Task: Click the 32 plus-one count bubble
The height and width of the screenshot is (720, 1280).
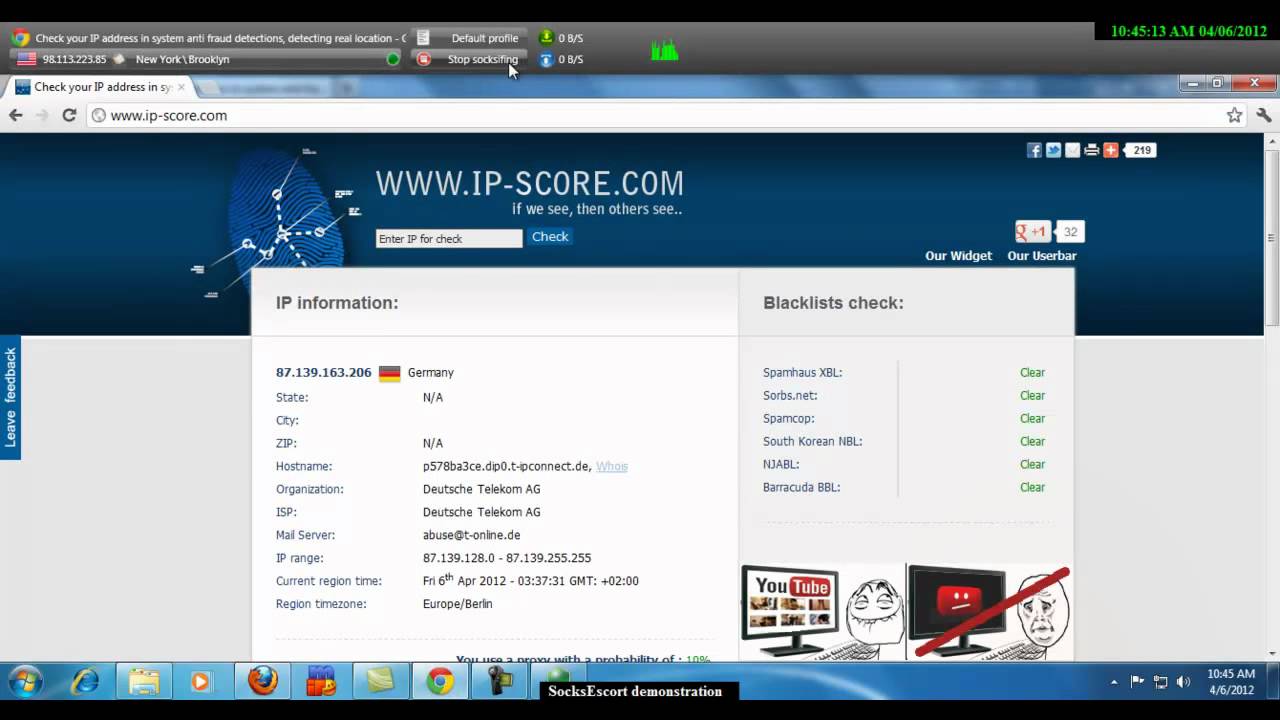Action: (1070, 232)
